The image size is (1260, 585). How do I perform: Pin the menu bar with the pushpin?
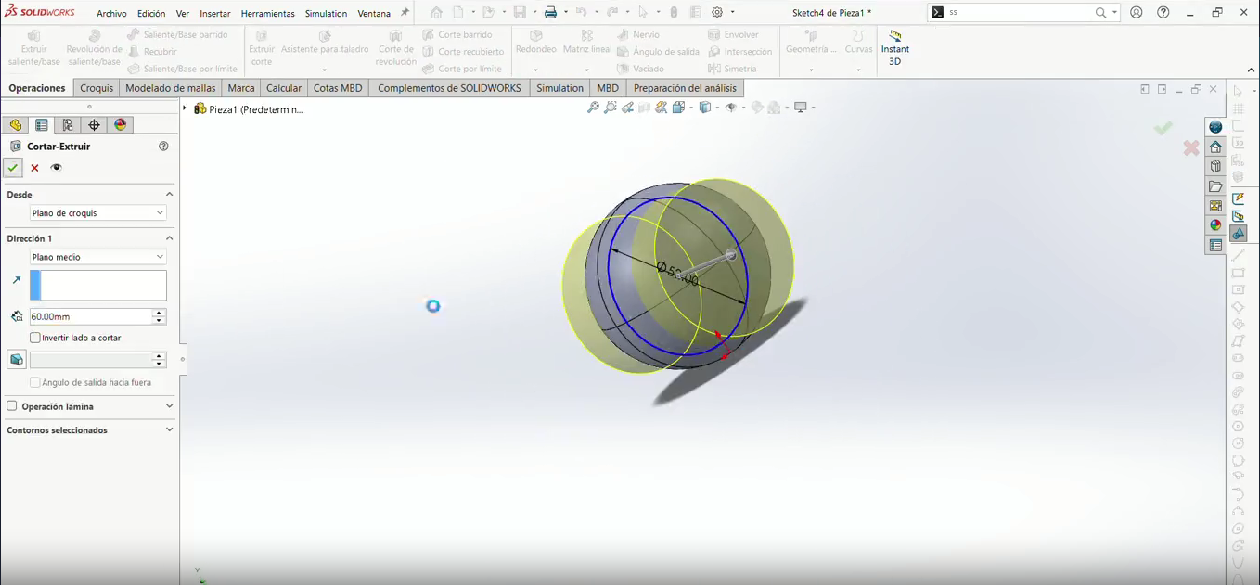tap(405, 13)
